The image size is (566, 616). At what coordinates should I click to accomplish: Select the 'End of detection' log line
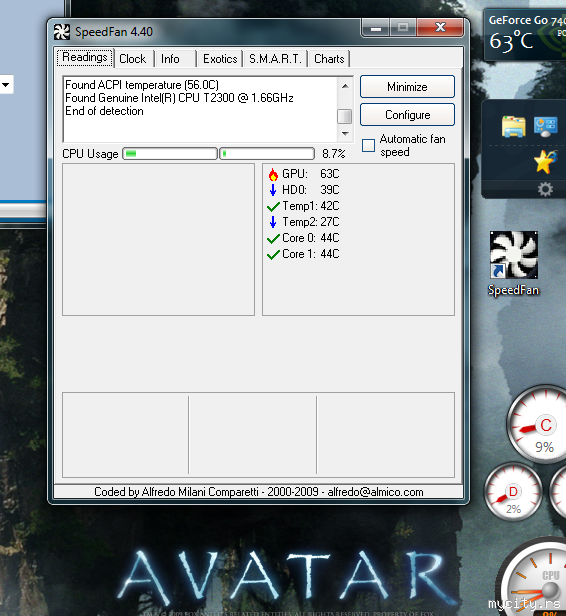(x=104, y=111)
